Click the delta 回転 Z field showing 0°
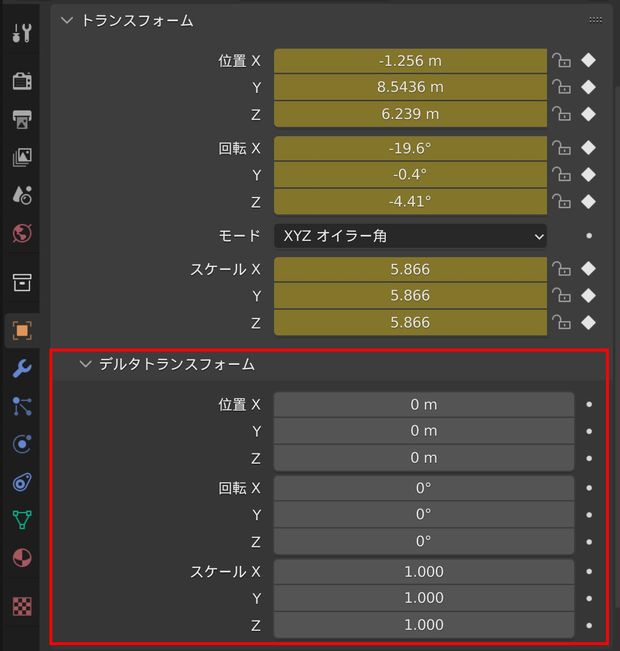This screenshot has height=651, width=620. coord(424,541)
